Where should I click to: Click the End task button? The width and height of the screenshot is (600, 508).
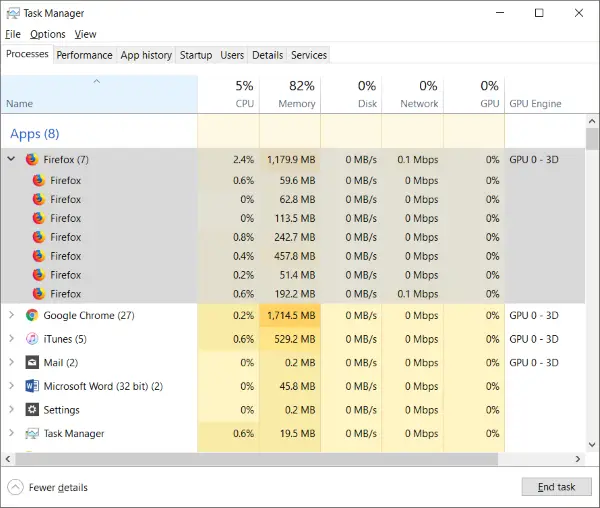tap(556, 487)
